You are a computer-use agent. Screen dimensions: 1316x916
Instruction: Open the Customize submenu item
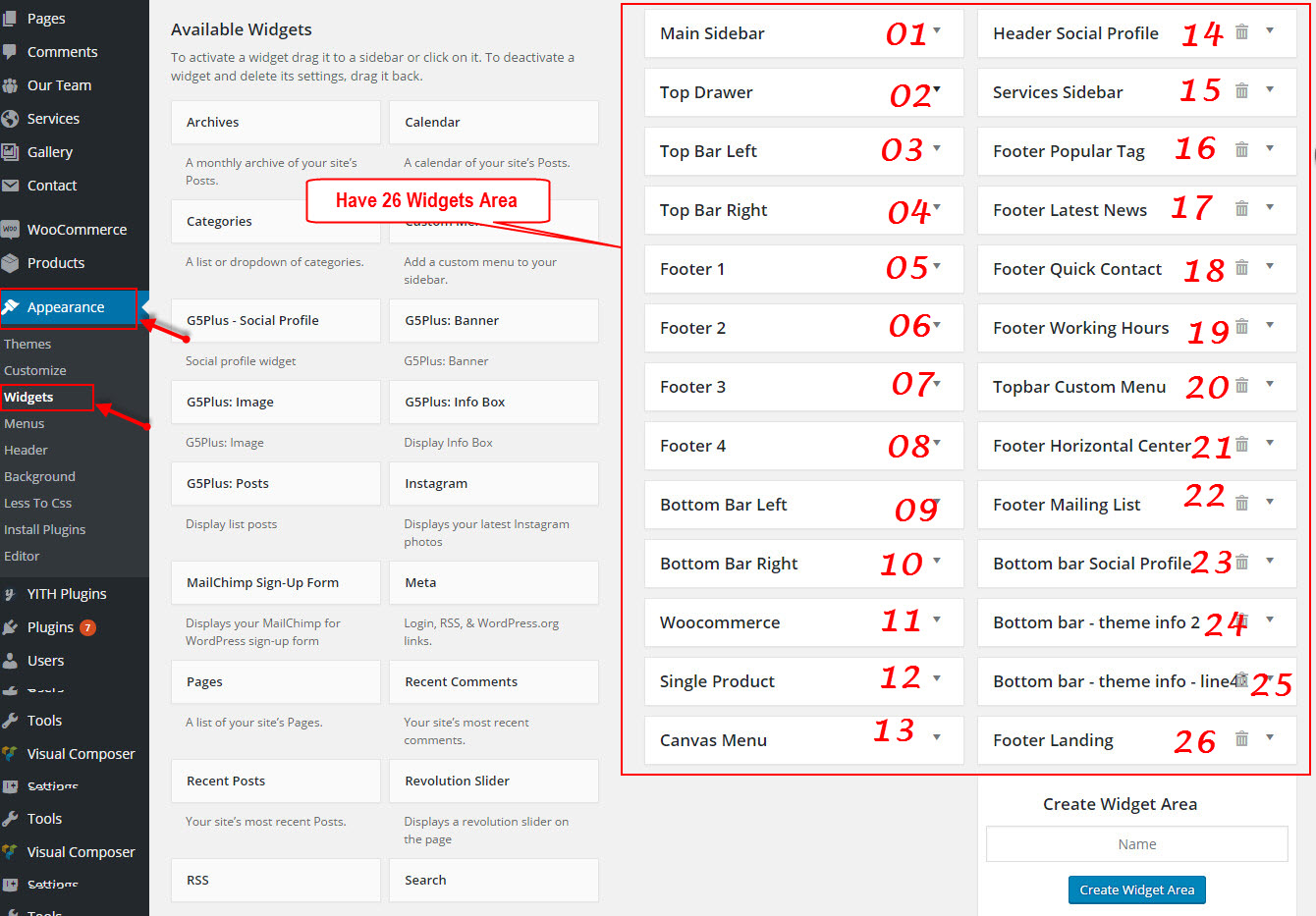pos(35,370)
